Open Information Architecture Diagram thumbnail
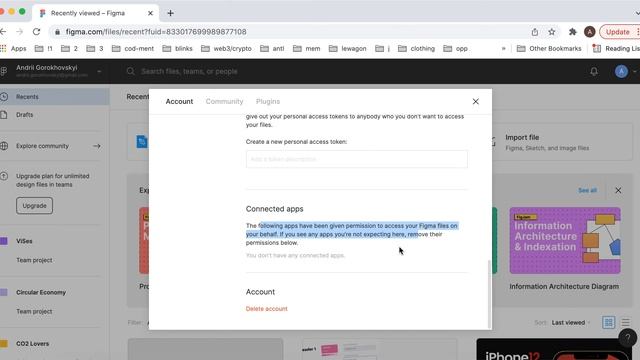The image size is (640, 360). [565, 240]
